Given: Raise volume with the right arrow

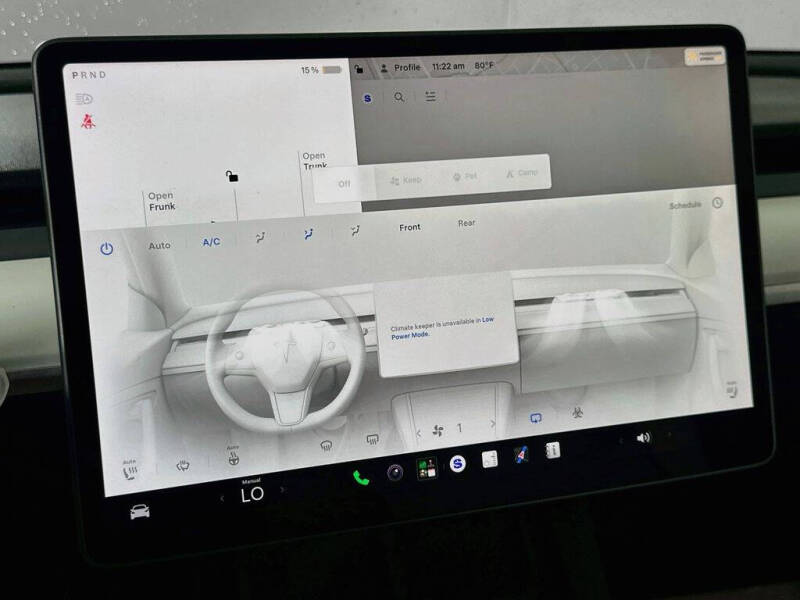Looking at the screenshot, I should tap(669, 435).
